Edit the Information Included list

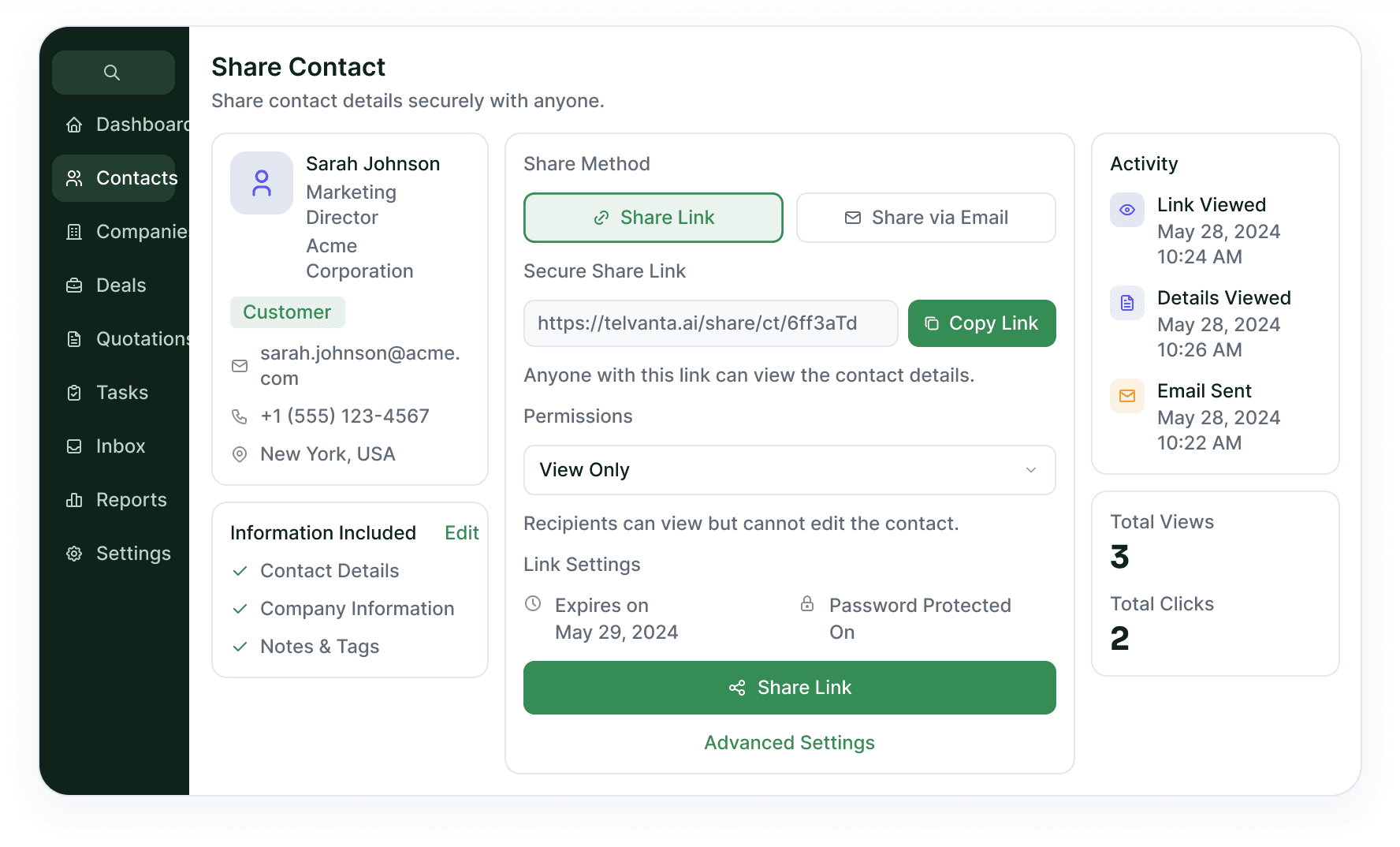[462, 533]
